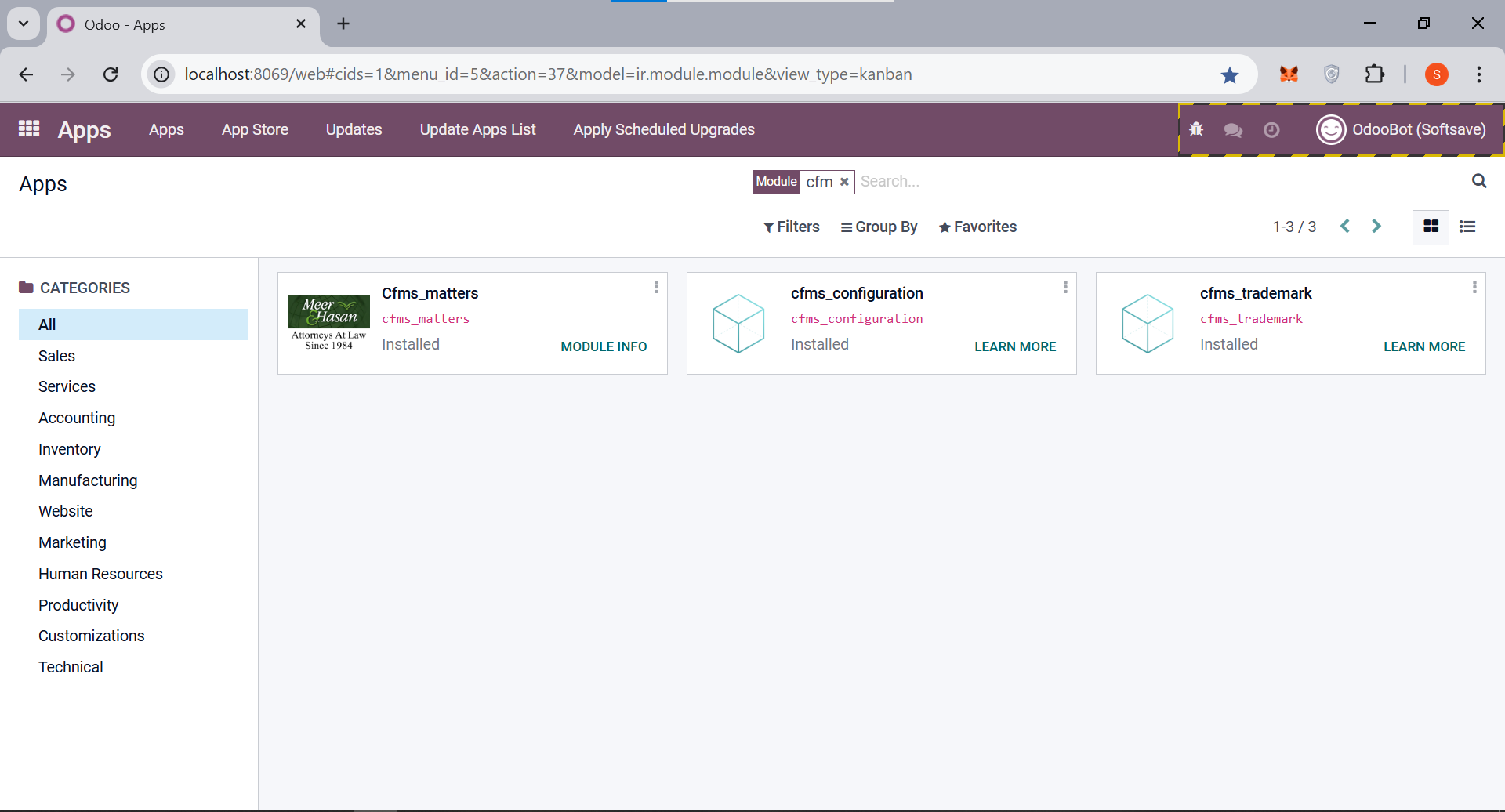Remove the cfm Module search facet
The image size is (1505, 812).
click(844, 182)
